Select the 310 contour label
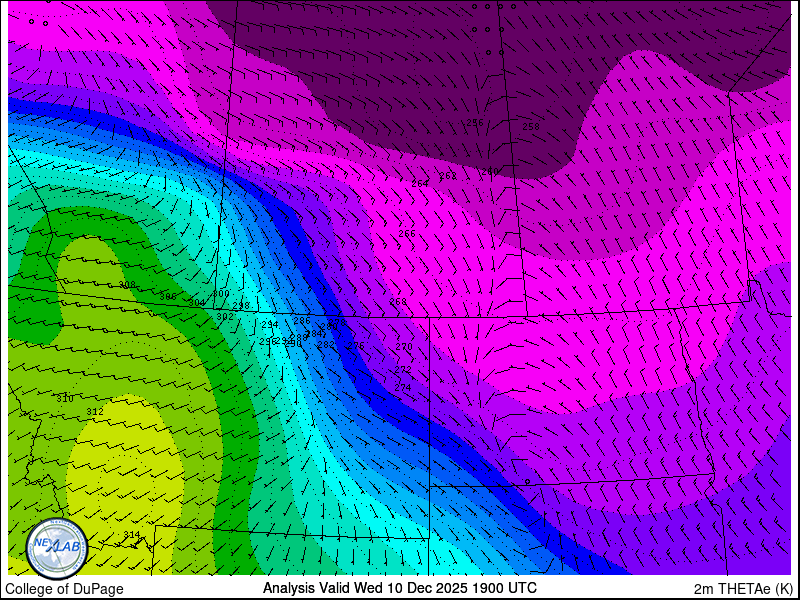Viewport: 800px width, 600px height. (65, 399)
